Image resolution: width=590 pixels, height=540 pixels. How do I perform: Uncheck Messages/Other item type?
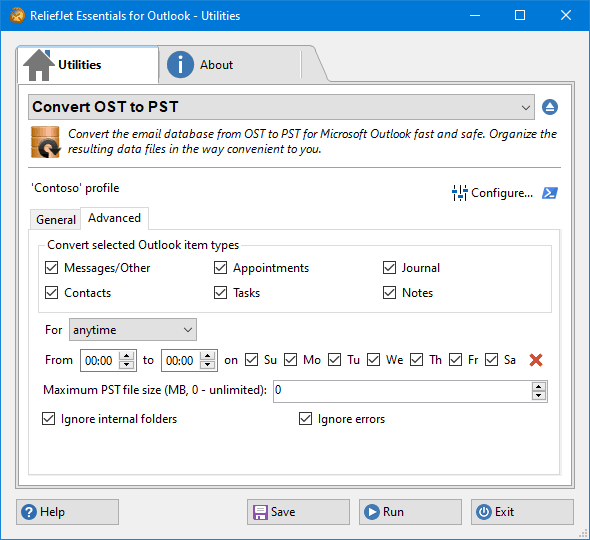pyautogui.click(x=52, y=268)
